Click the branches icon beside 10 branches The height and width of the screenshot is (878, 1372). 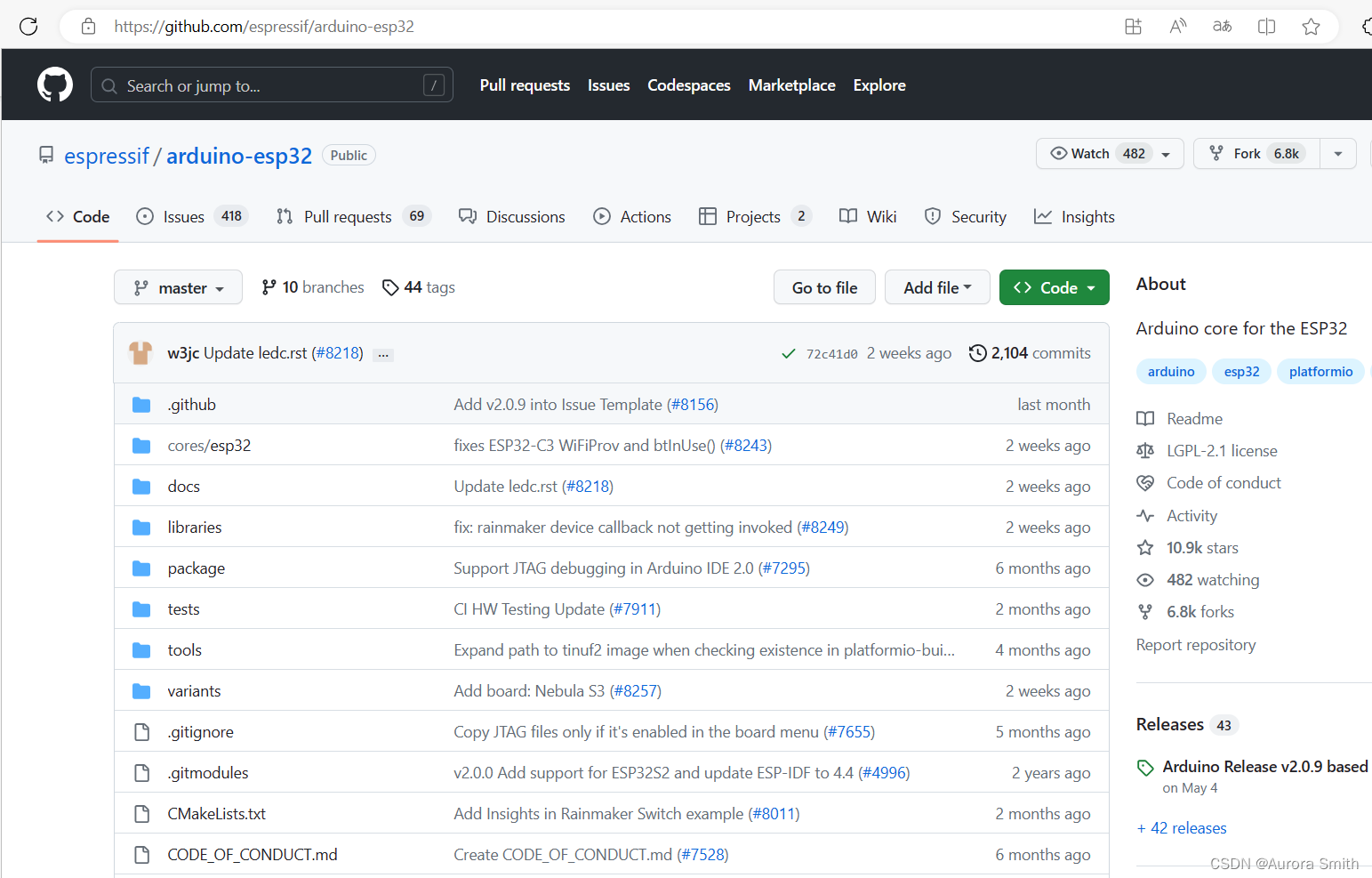pyautogui.click(x=269, y=287)
